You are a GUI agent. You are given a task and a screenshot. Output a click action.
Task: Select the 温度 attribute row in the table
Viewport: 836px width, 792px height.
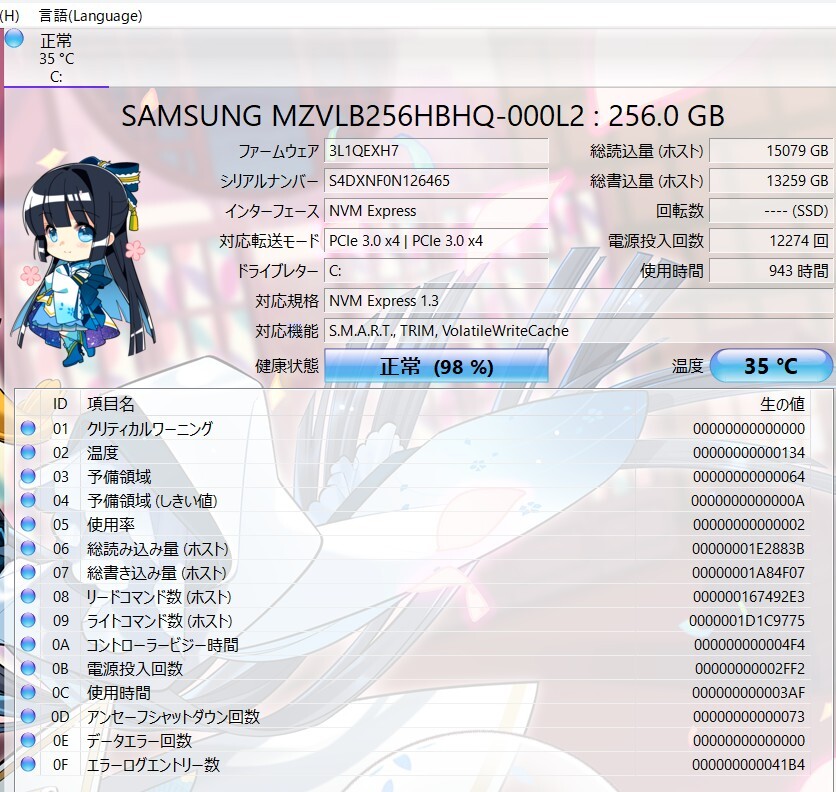[413, 452]
